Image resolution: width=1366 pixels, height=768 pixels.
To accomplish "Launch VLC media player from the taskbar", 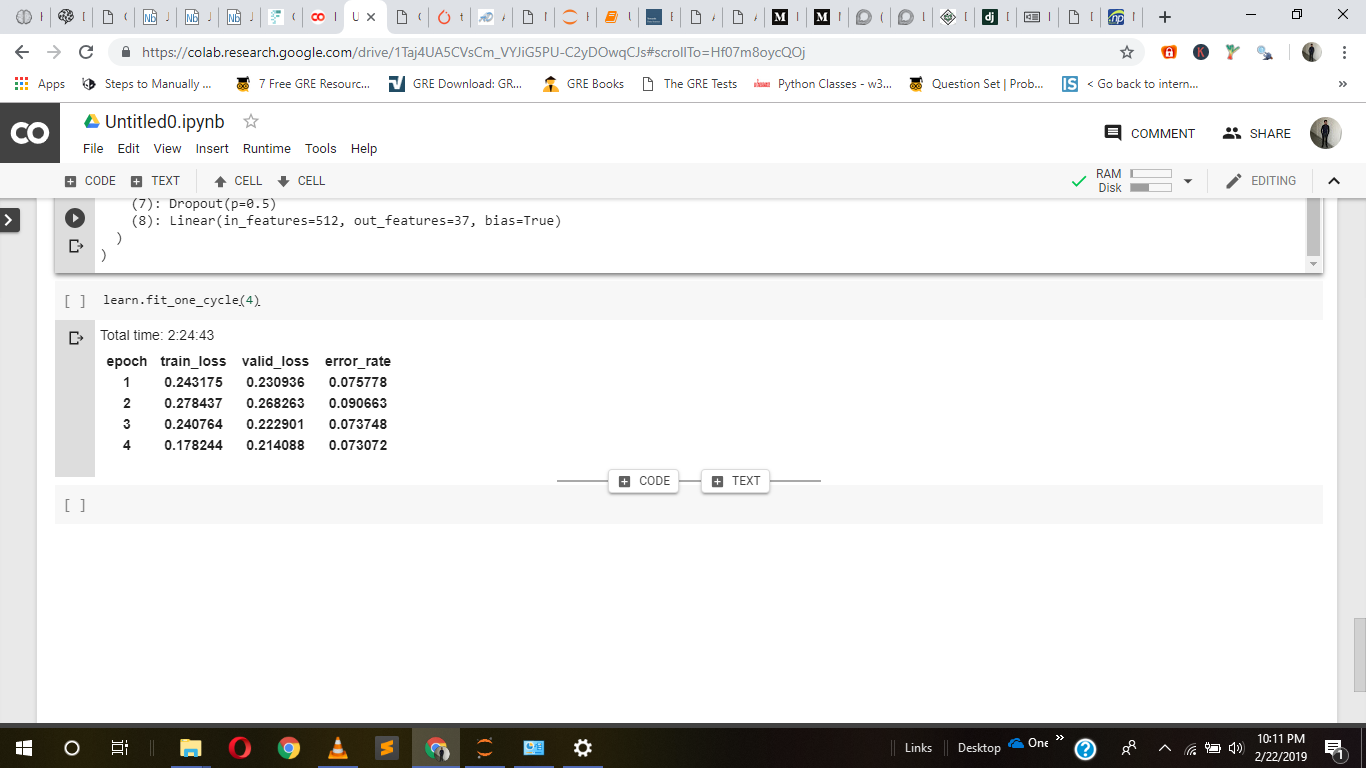I will click(x=338, y=748).
